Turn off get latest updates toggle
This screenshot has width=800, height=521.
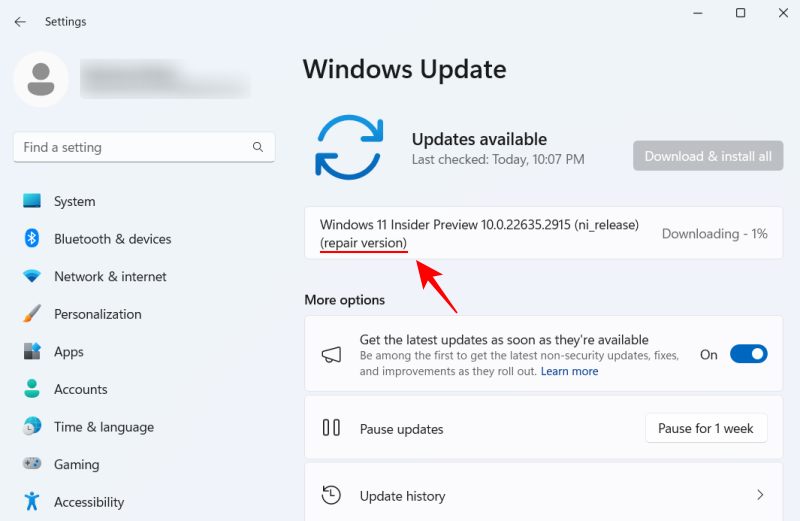point(748,354)
